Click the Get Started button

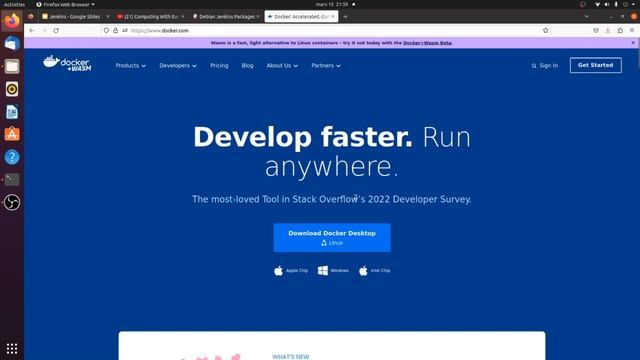point(596,65)
